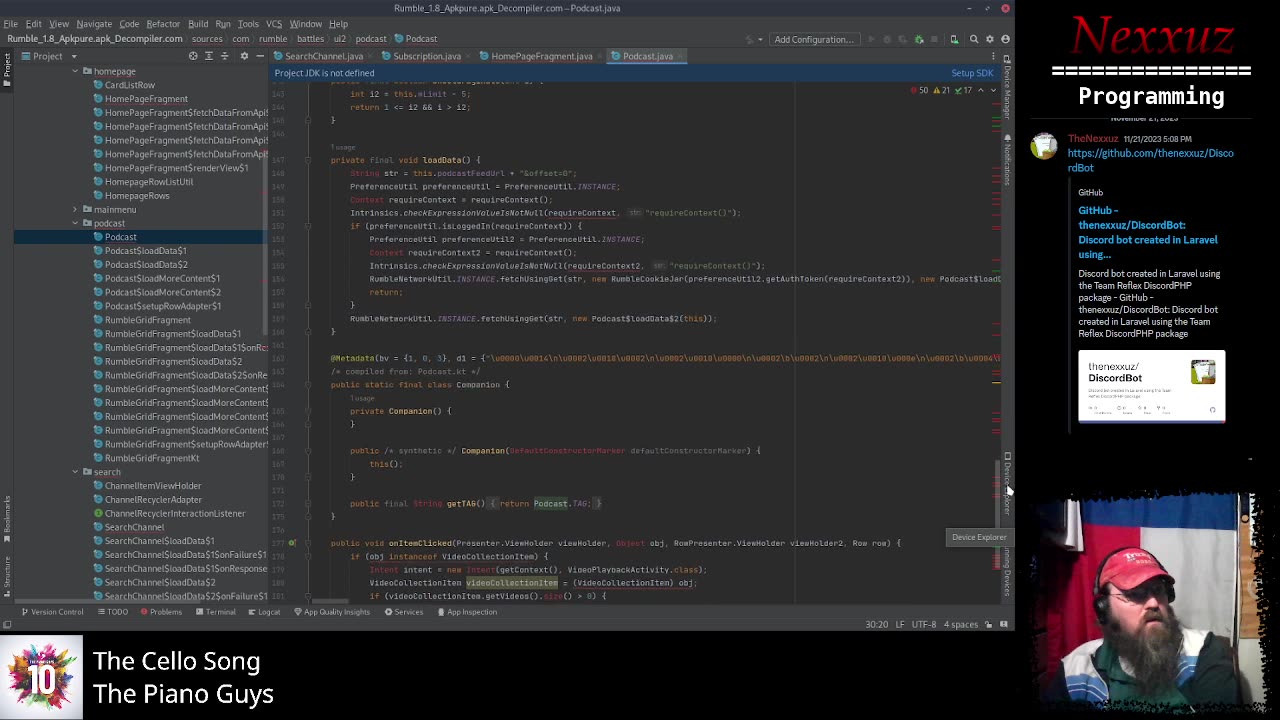Click the 21 warnings indicator

click(941, 90)
